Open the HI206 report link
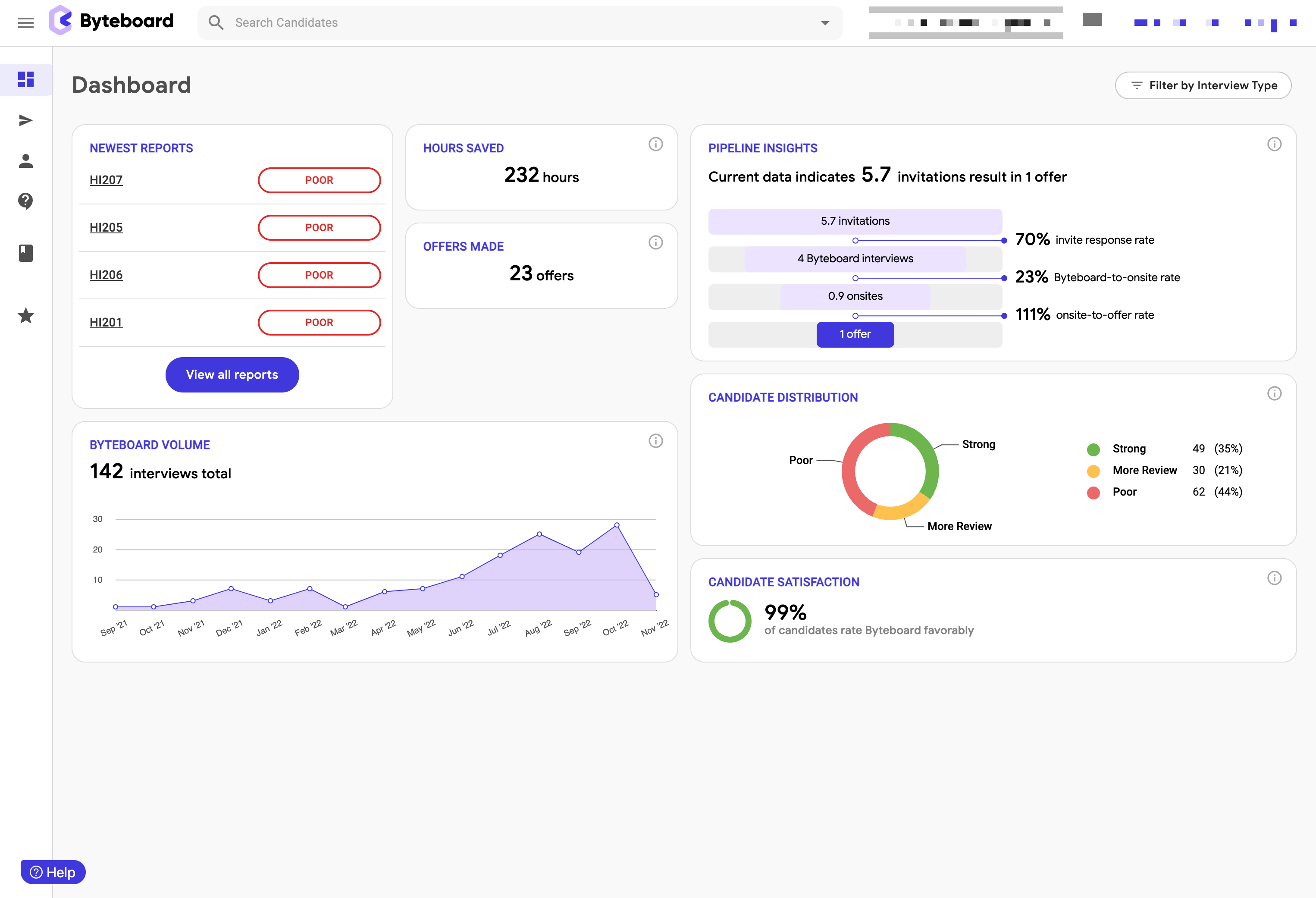The width and height of the screenshot is (1316, 898). [106, 275]
